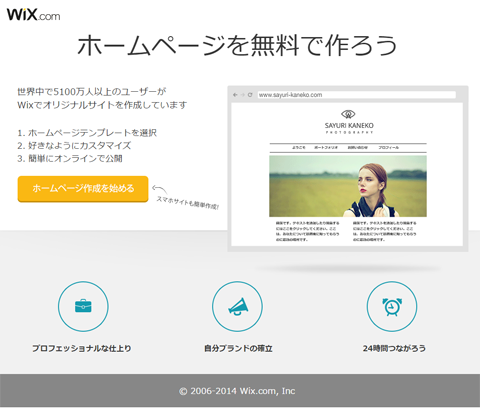Open the ポートフォリオ menu item in the preview

coord(326,147)
